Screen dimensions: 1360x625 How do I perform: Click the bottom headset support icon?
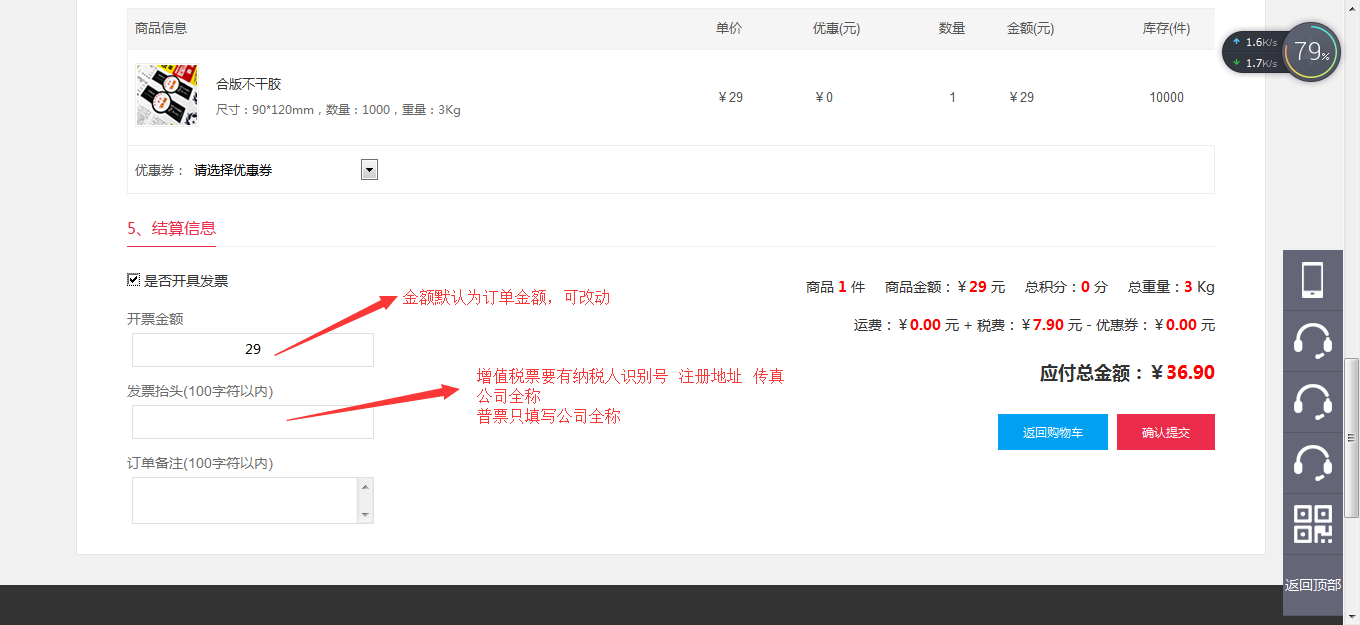coord(1312,463)
